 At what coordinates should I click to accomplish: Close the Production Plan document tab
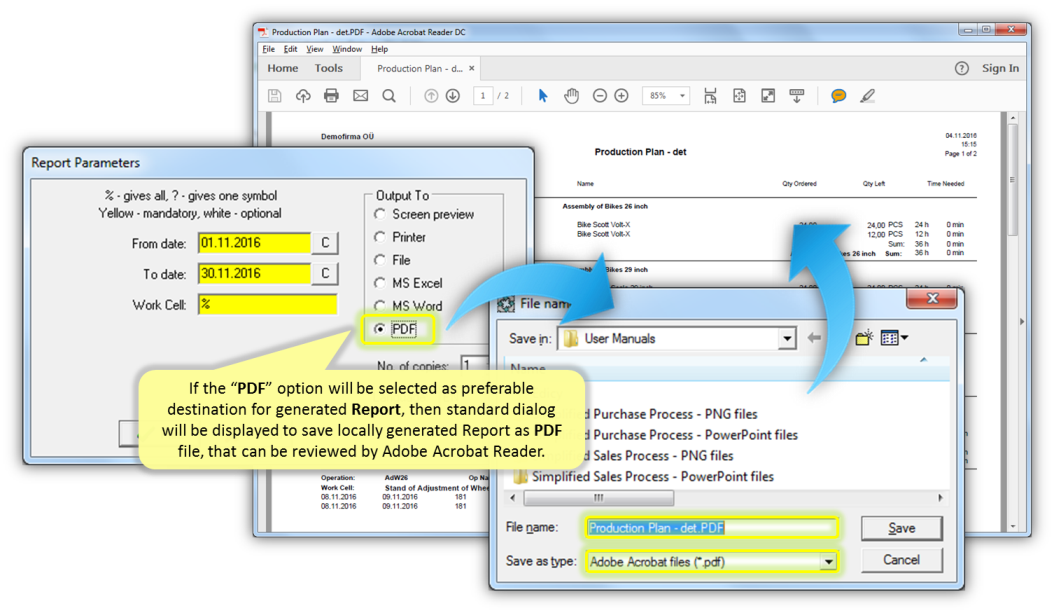[x=472, y=68]
